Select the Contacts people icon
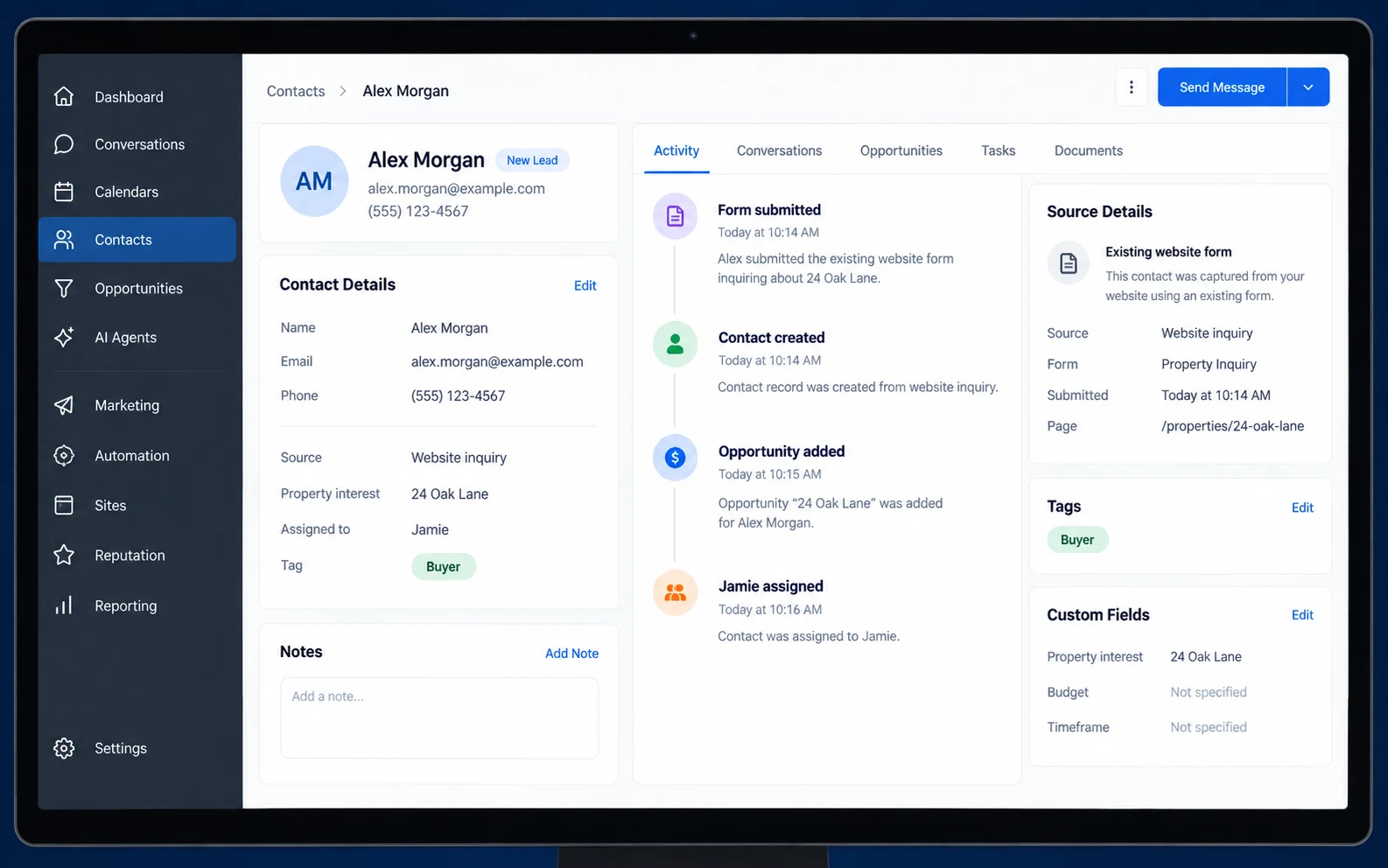1388x868 pixels. 64,240
